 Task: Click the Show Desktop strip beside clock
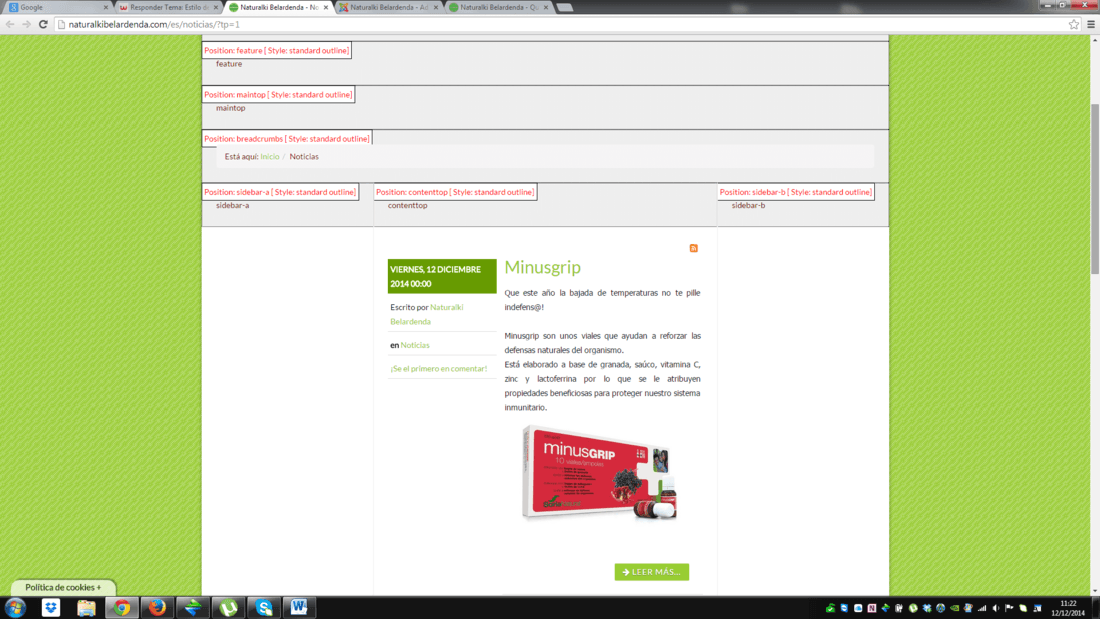tap(1095, 608)
